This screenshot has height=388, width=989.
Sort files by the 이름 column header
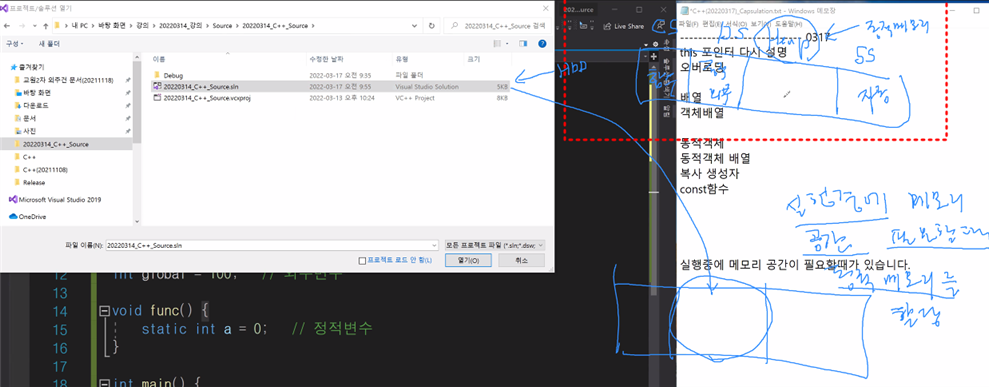coord(159,59)
